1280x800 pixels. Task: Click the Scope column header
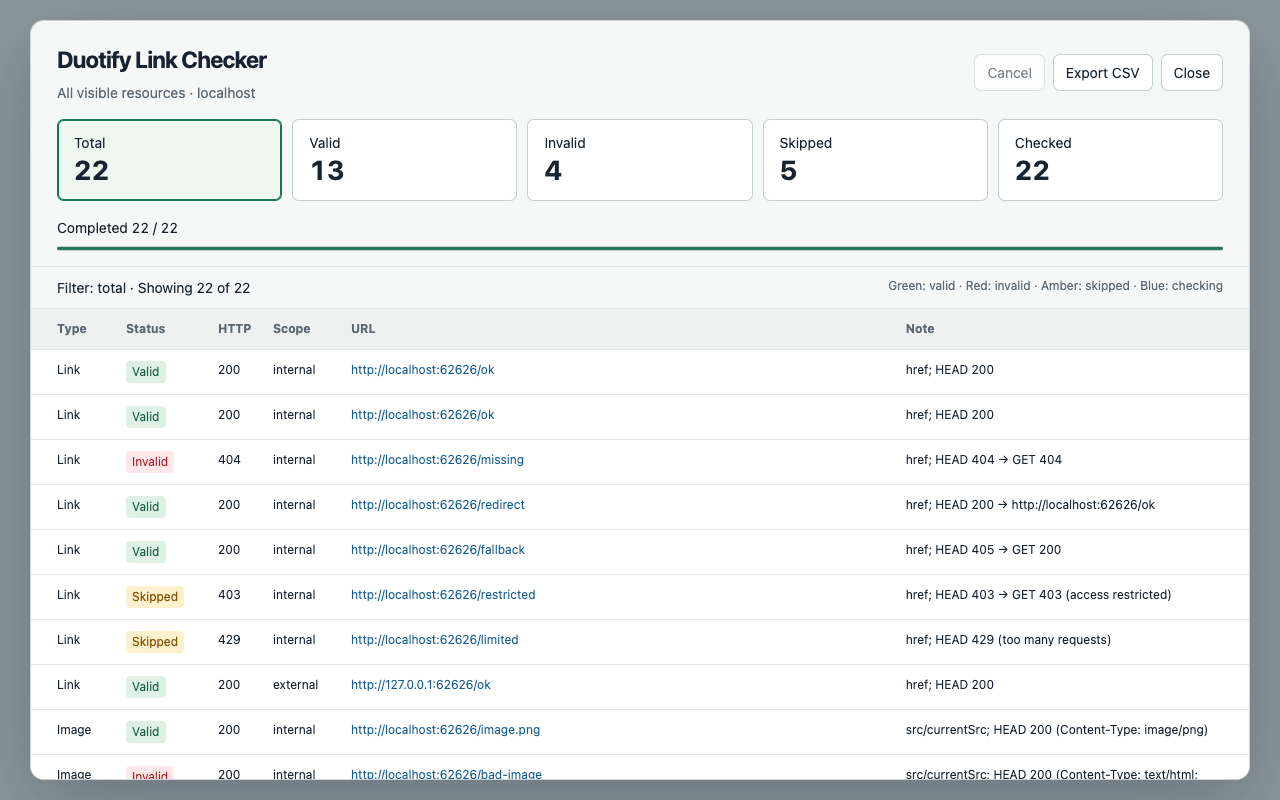point(291,328)
